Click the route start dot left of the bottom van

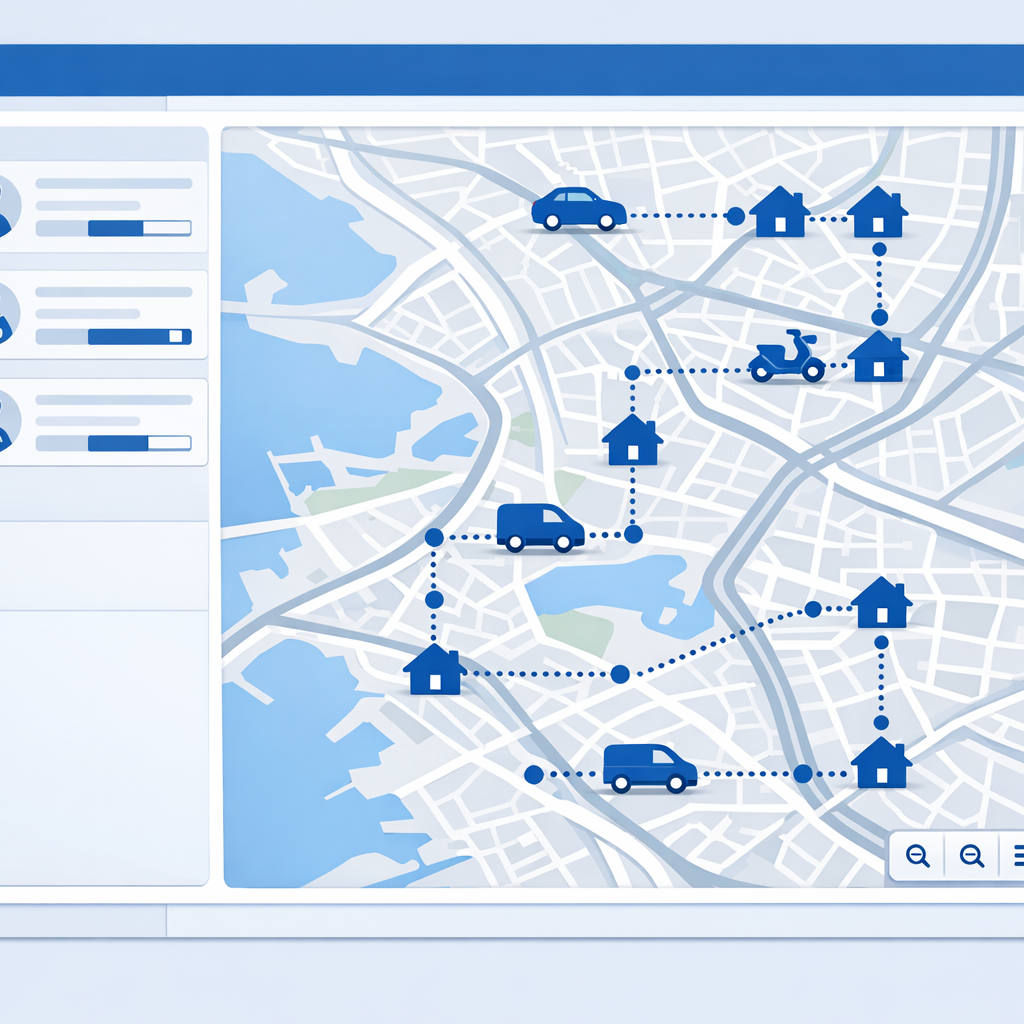pos(534,774)
